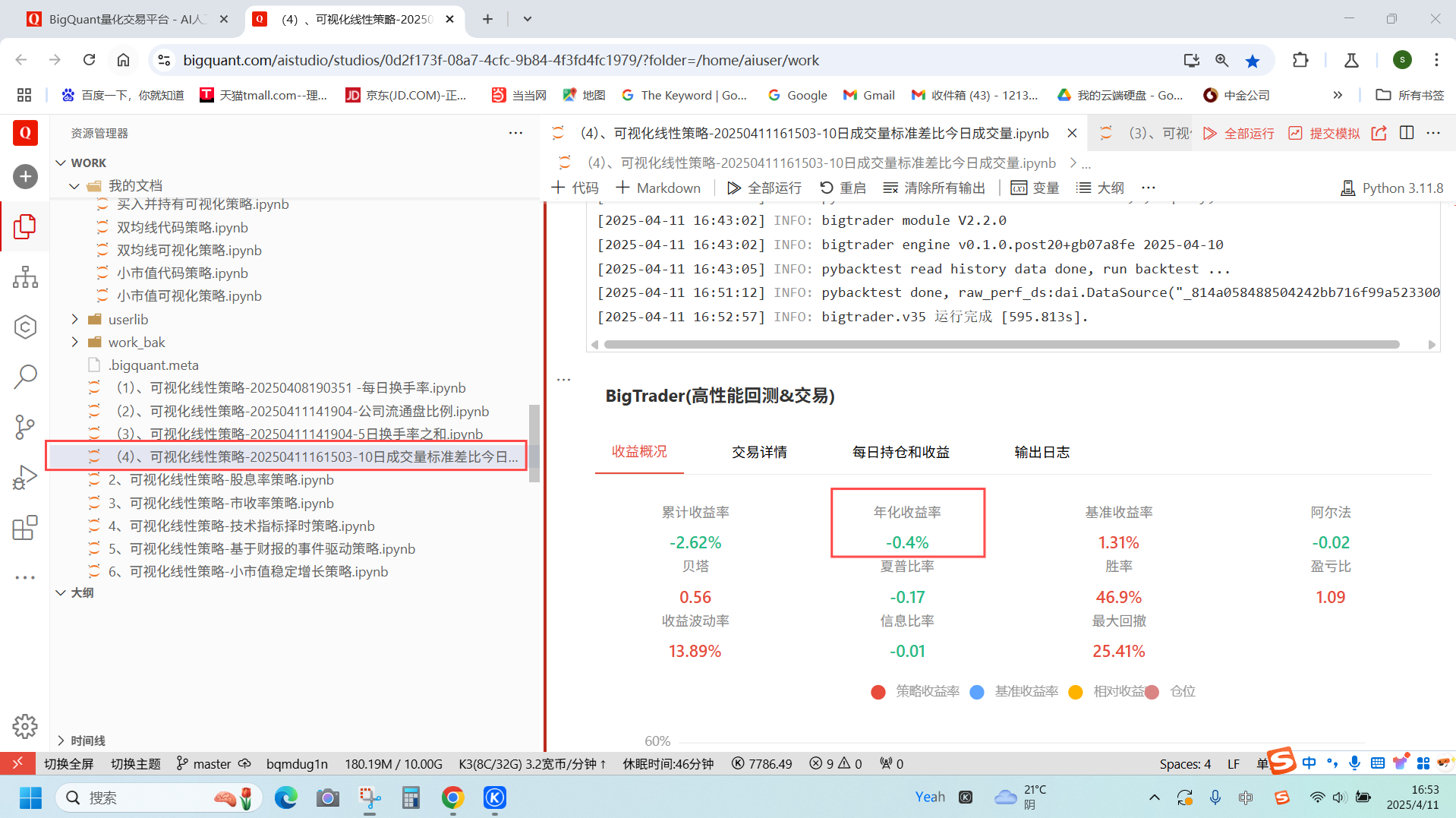This screenshot has width=1456, height=818.
Task: Click the 重启 restart kernel button
Action: click(843, 188)
